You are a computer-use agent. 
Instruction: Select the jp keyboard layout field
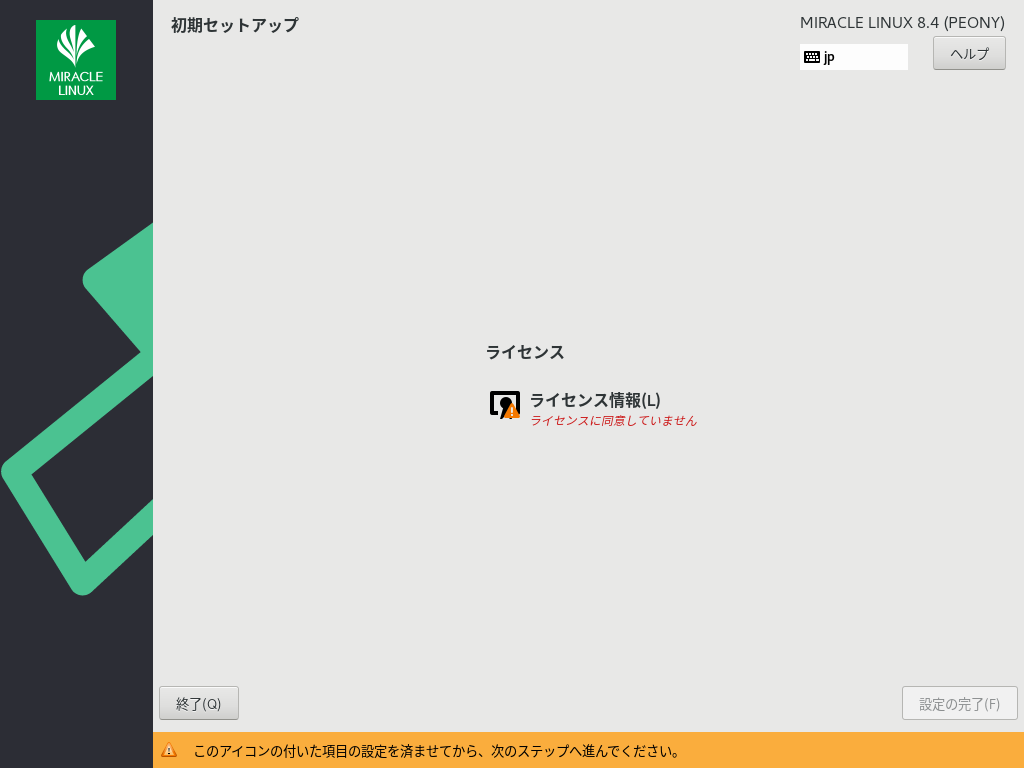click(x=854, y=57)
